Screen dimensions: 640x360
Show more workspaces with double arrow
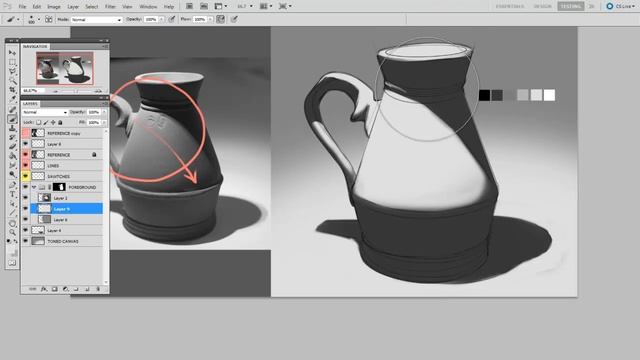pos(591,6)
